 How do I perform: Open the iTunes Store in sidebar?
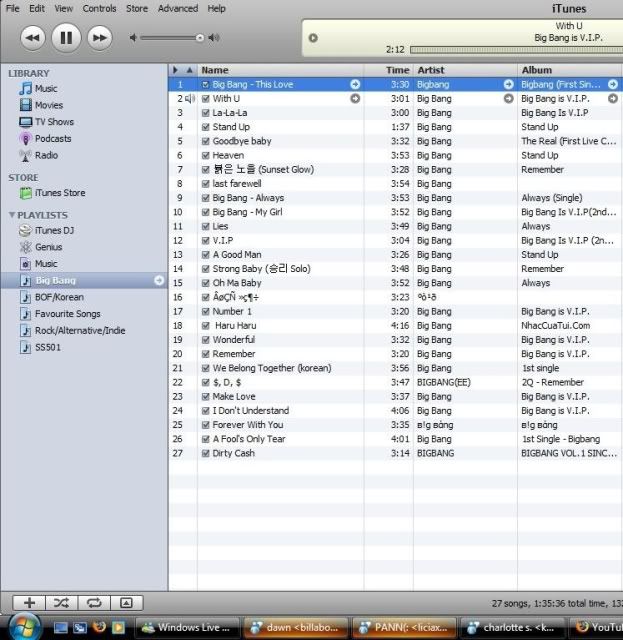click(59, 193)
